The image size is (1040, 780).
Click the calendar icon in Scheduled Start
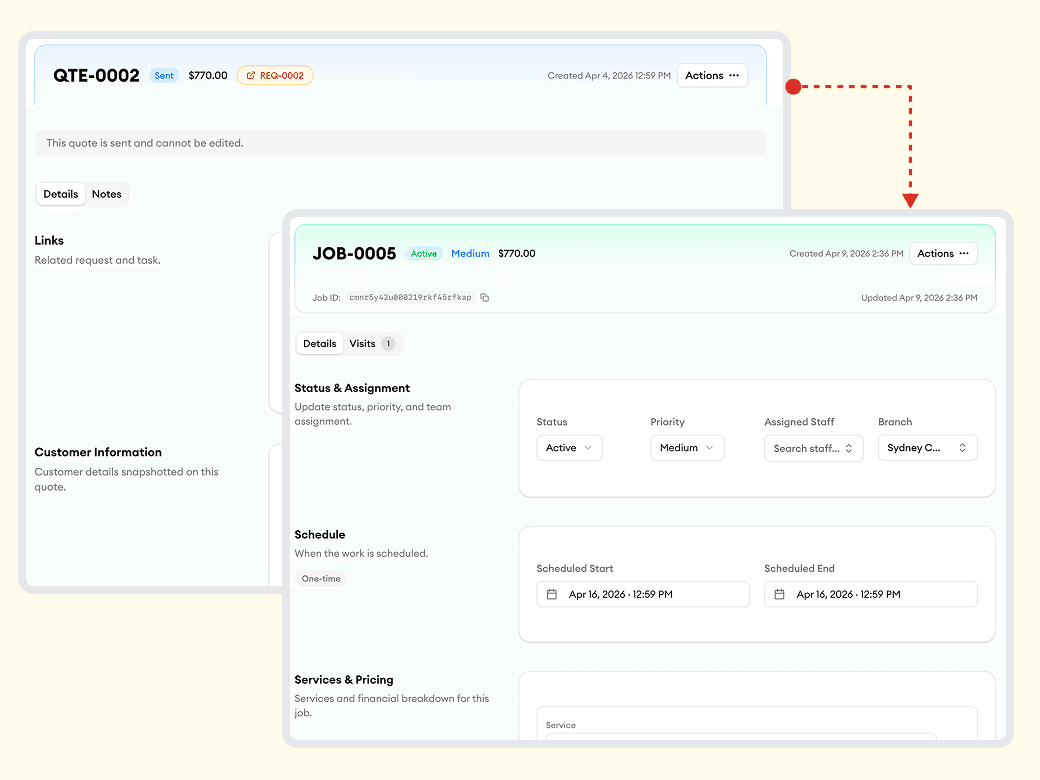click(552, 594)
